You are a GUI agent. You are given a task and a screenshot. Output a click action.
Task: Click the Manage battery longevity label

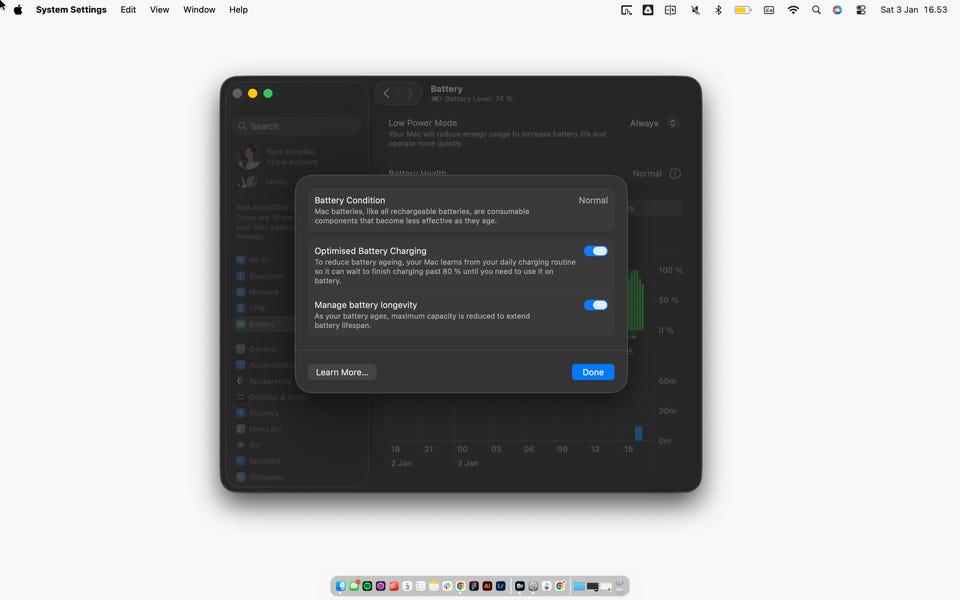[366, 305]
